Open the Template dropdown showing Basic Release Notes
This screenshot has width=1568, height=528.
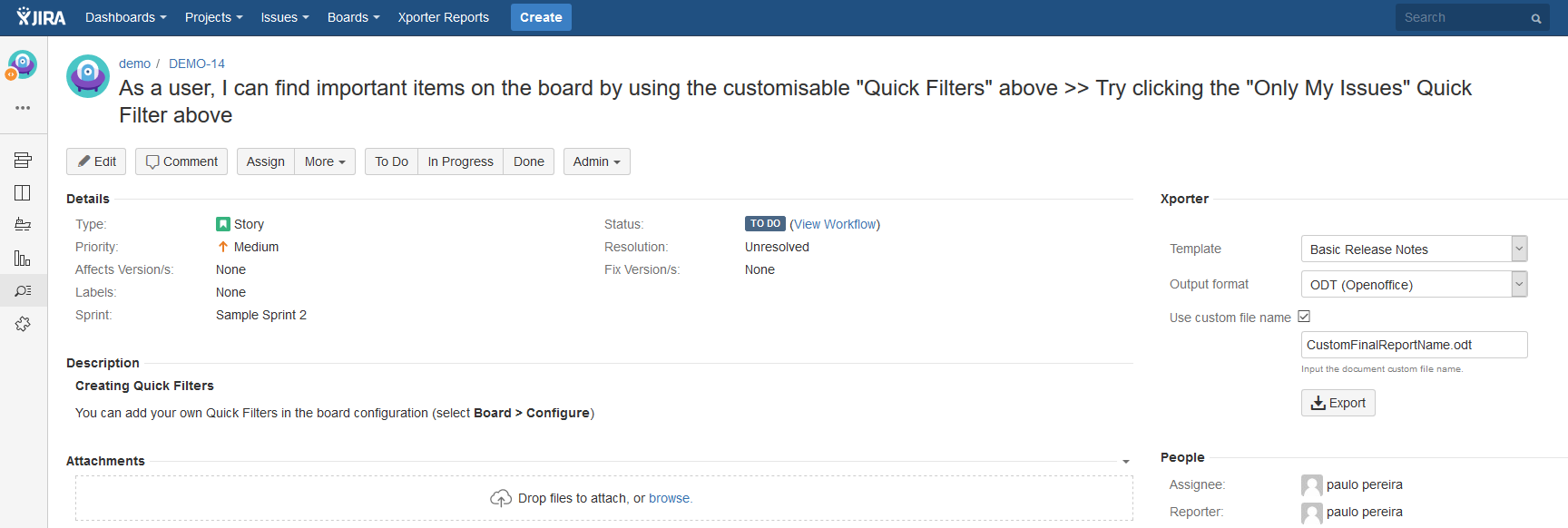1414,249
